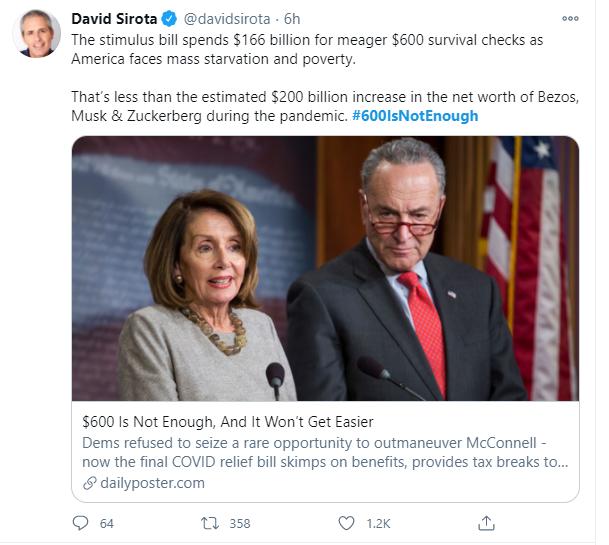Open the three-dot more options menu
The image size is (609, 545).
[x=570, y=19]
